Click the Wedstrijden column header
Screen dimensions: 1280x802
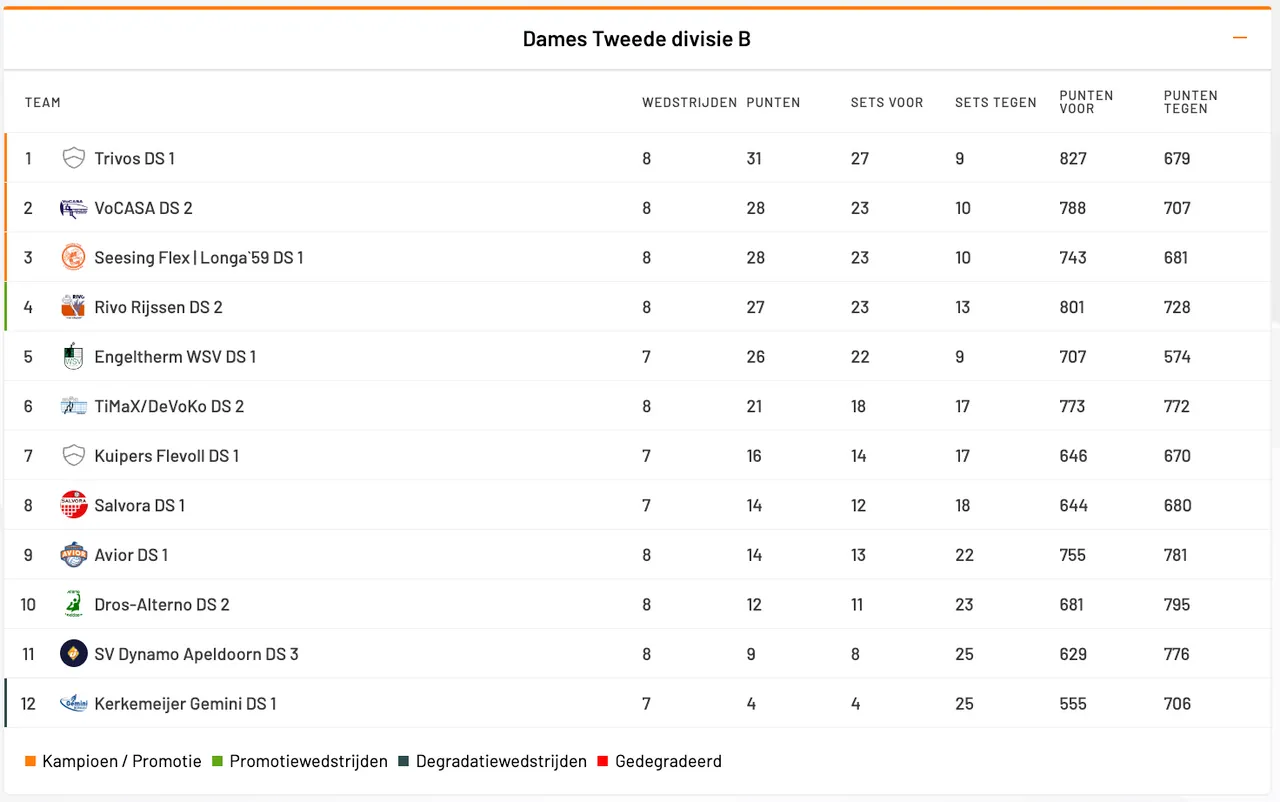(x=689, y=102)
